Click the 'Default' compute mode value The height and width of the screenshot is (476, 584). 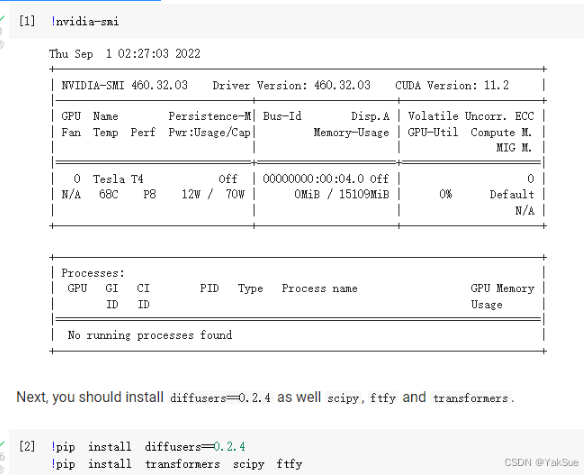pyautogui.click(x=512, y=194)
